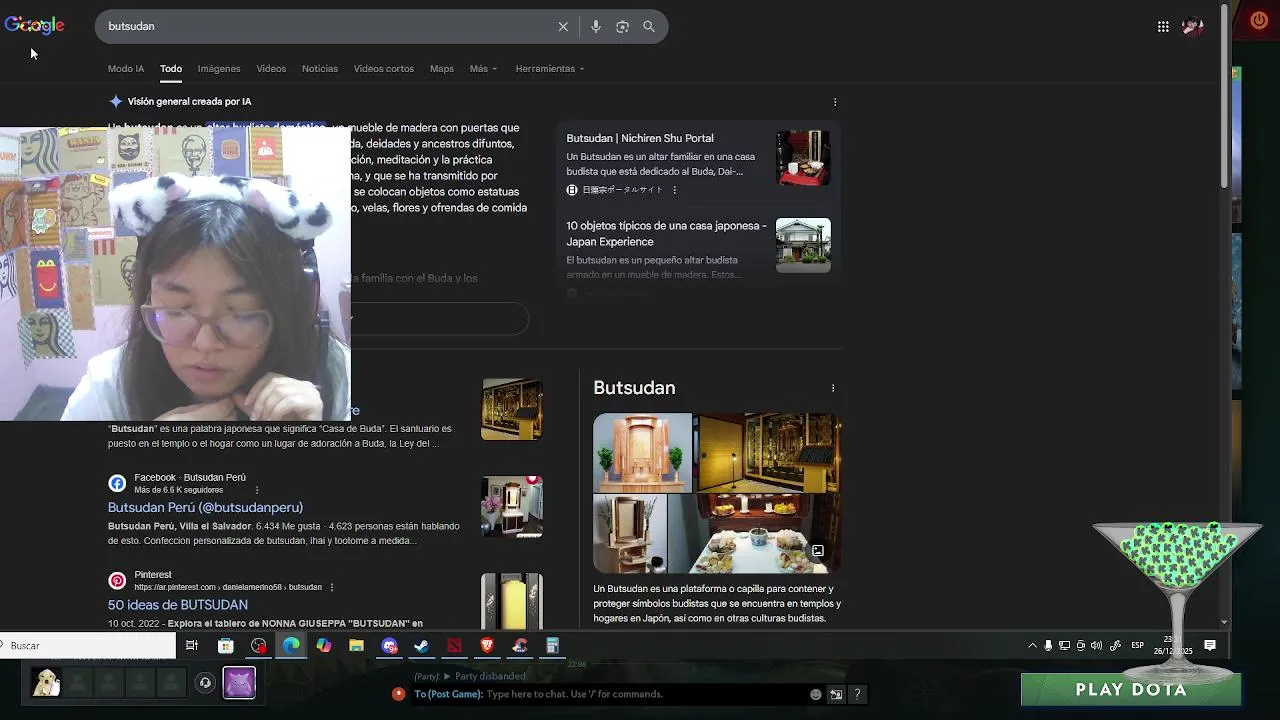The width and height of the screenshot is (1280, 720).
Task: Click the golden altar knowledge panel image
Action: click(769, 453)
